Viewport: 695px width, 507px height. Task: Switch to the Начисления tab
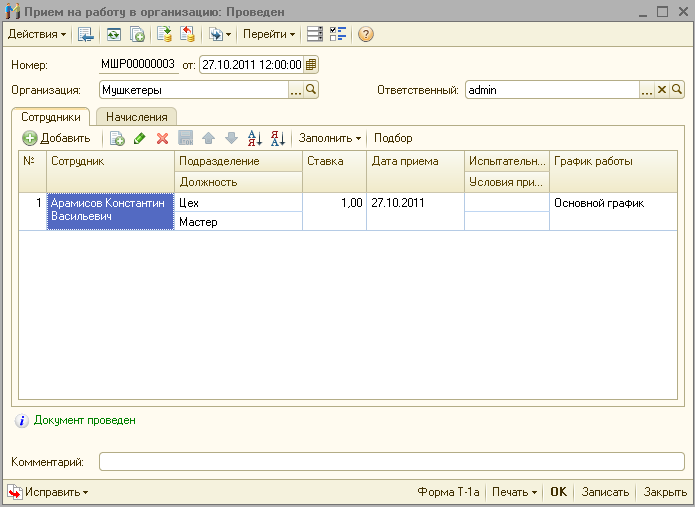click(x=137, y=117)
